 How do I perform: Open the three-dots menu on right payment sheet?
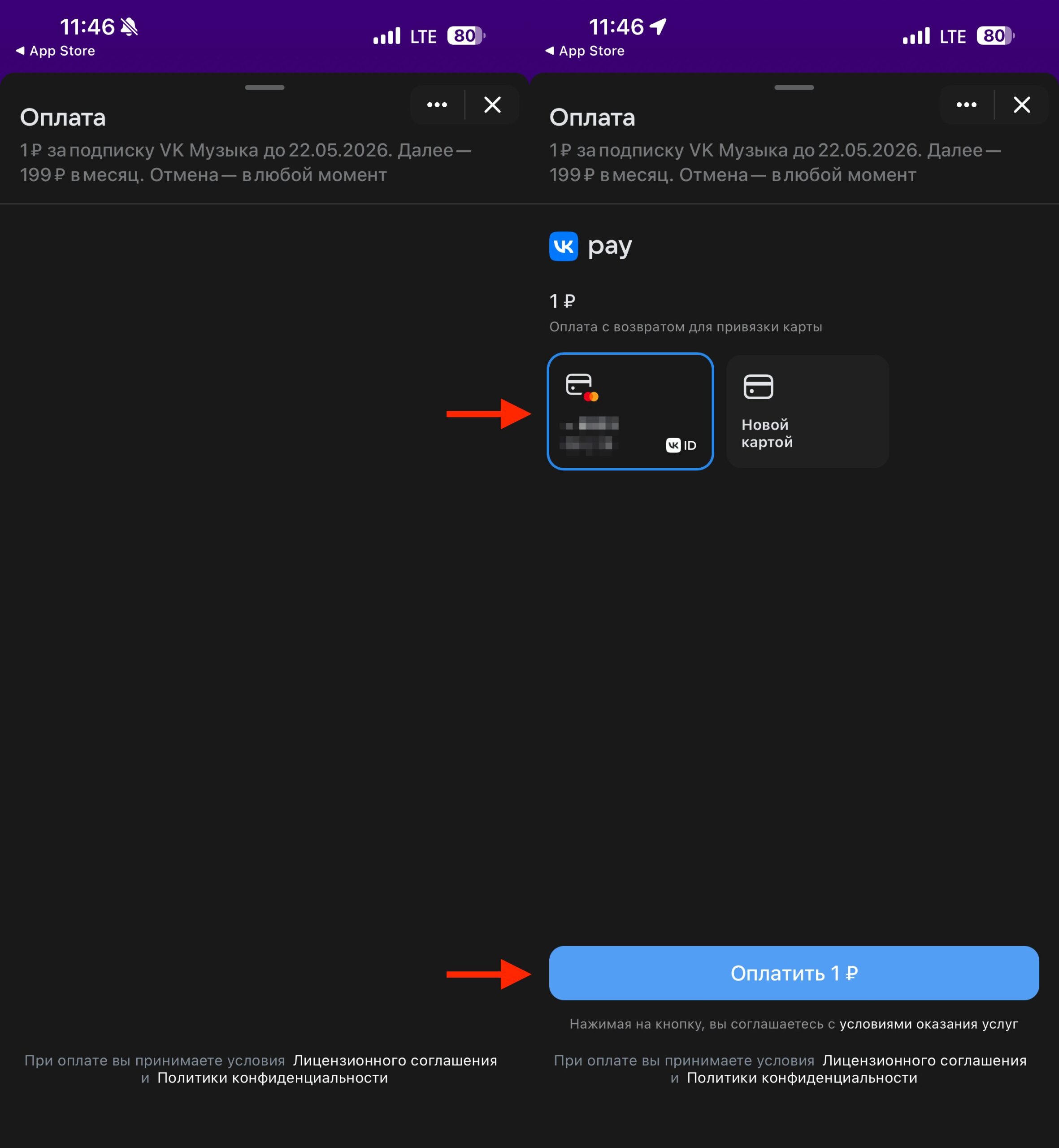[x=966, y=105]
